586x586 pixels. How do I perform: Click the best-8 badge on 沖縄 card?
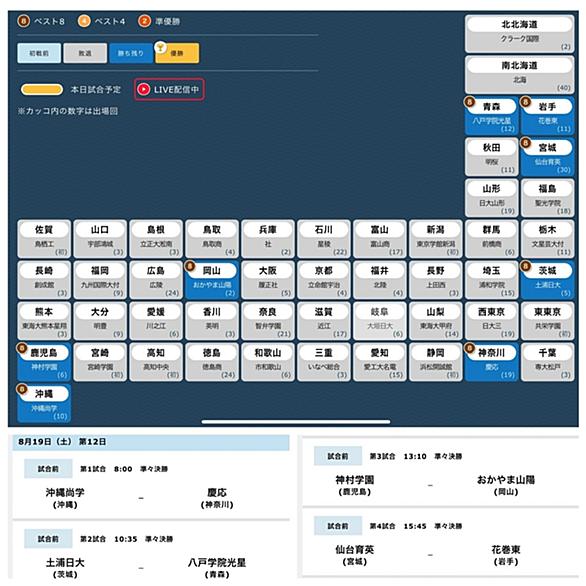[x=22, y=389]
